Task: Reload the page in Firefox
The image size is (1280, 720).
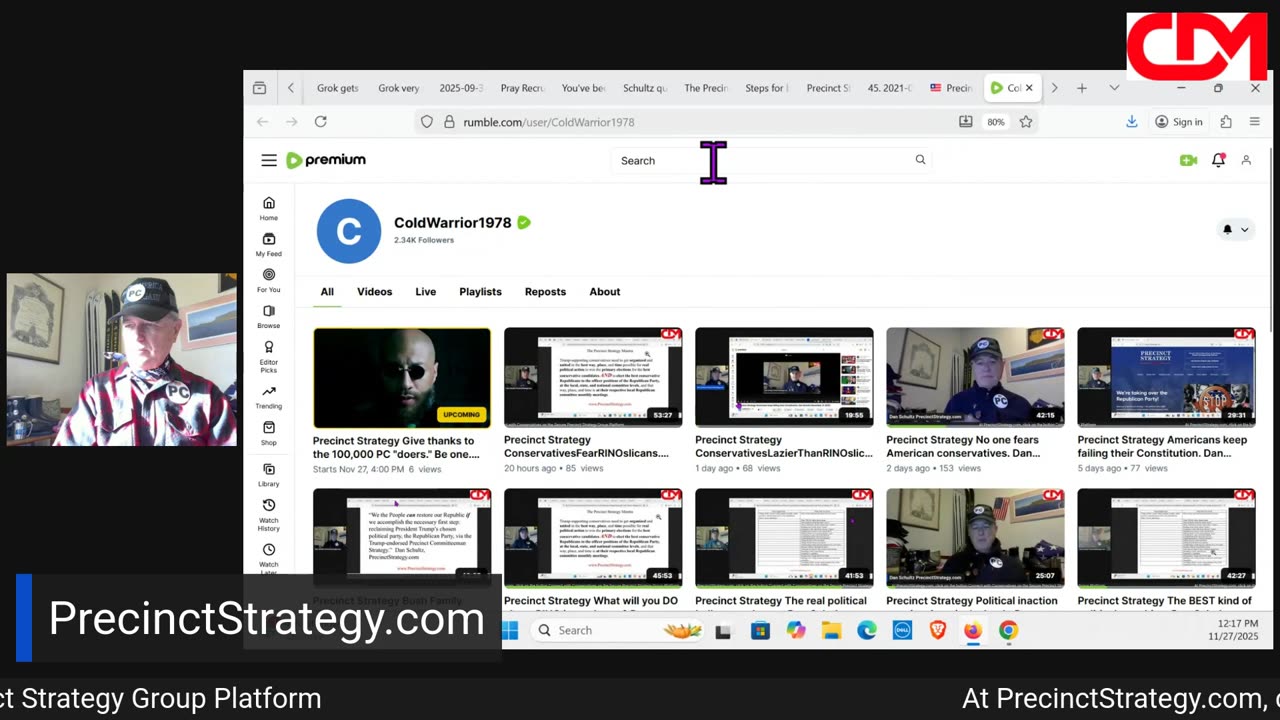Action: 320,122
